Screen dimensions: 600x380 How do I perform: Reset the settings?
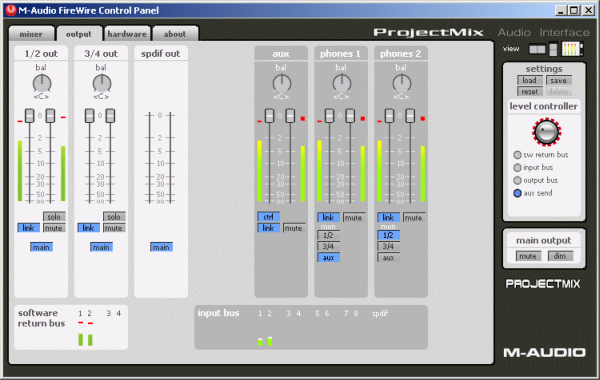click(x=530, y=91)
